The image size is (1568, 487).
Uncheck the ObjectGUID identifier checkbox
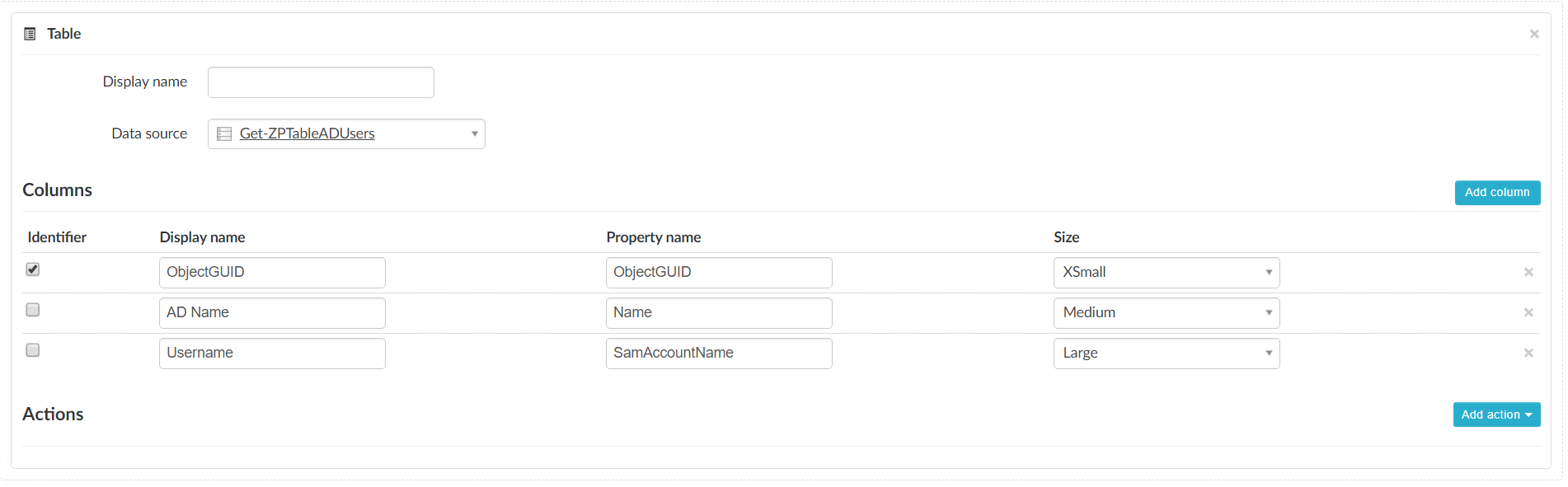(x=33, y=269)
